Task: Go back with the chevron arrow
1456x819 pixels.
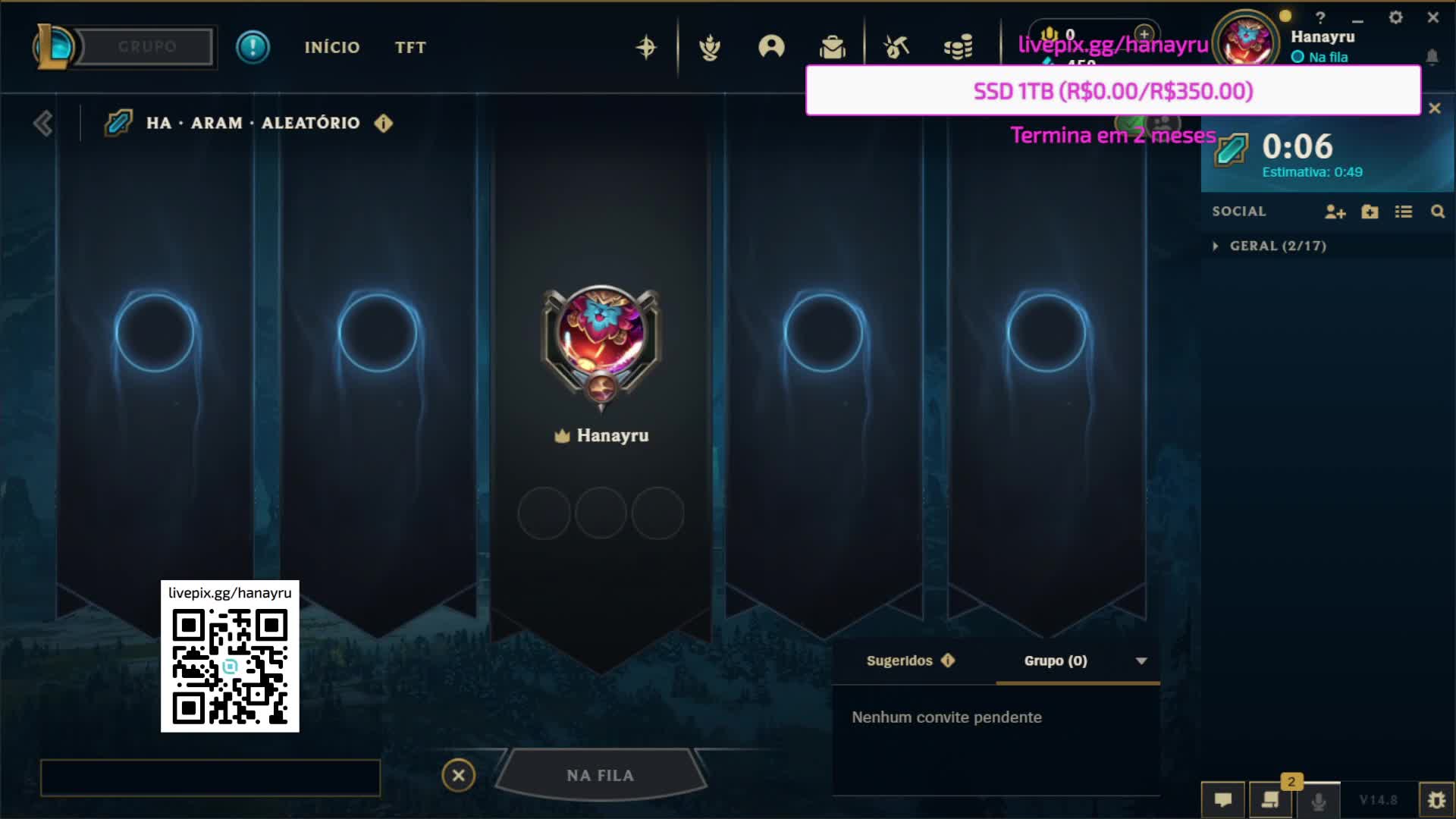Action: [x=43, y=123]
